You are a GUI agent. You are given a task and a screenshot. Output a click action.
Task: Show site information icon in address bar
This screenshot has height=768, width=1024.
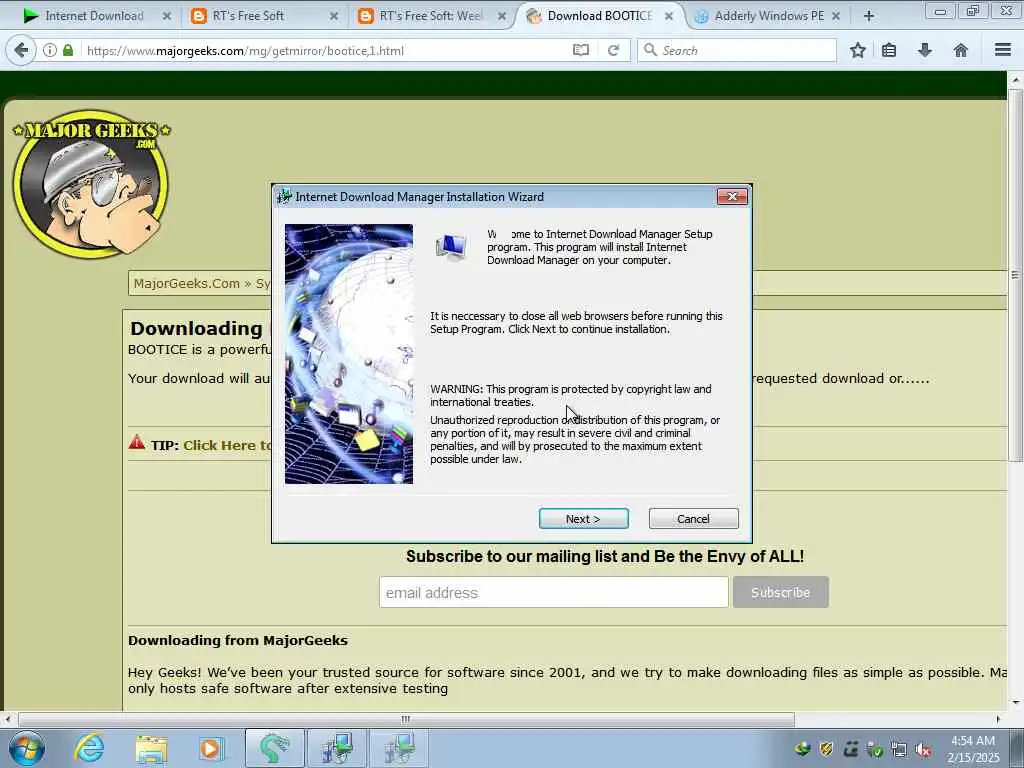[50, 50]
